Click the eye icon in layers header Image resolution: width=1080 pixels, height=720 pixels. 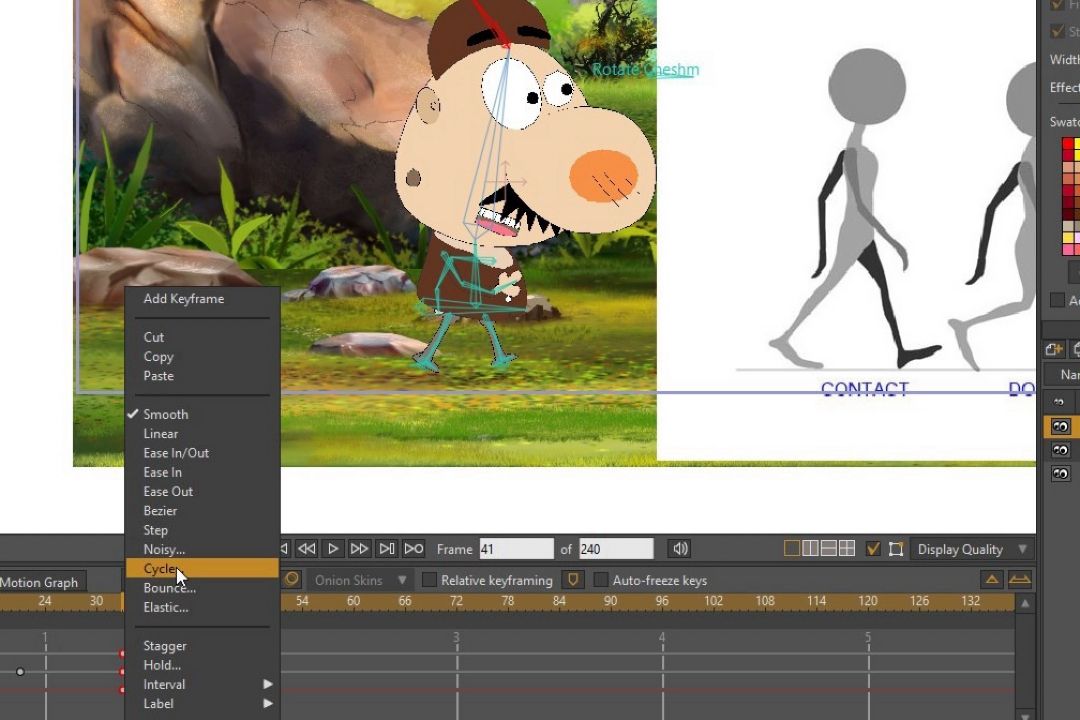1059,401
